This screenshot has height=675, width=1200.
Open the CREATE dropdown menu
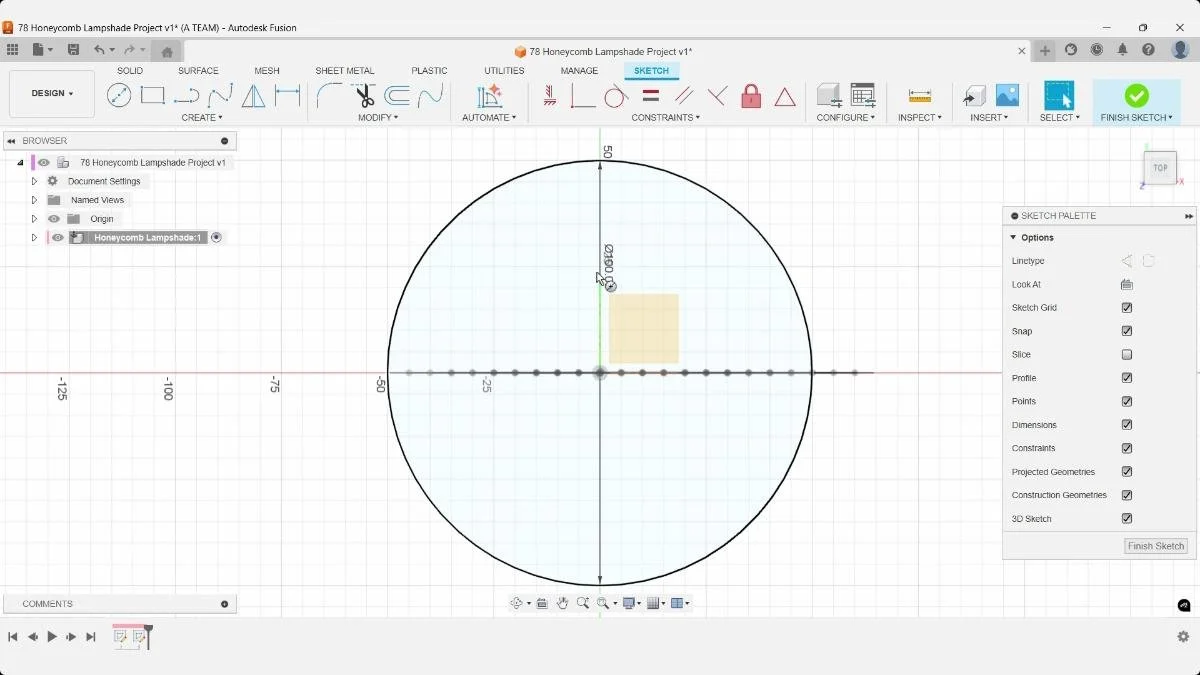pos(202,118)
